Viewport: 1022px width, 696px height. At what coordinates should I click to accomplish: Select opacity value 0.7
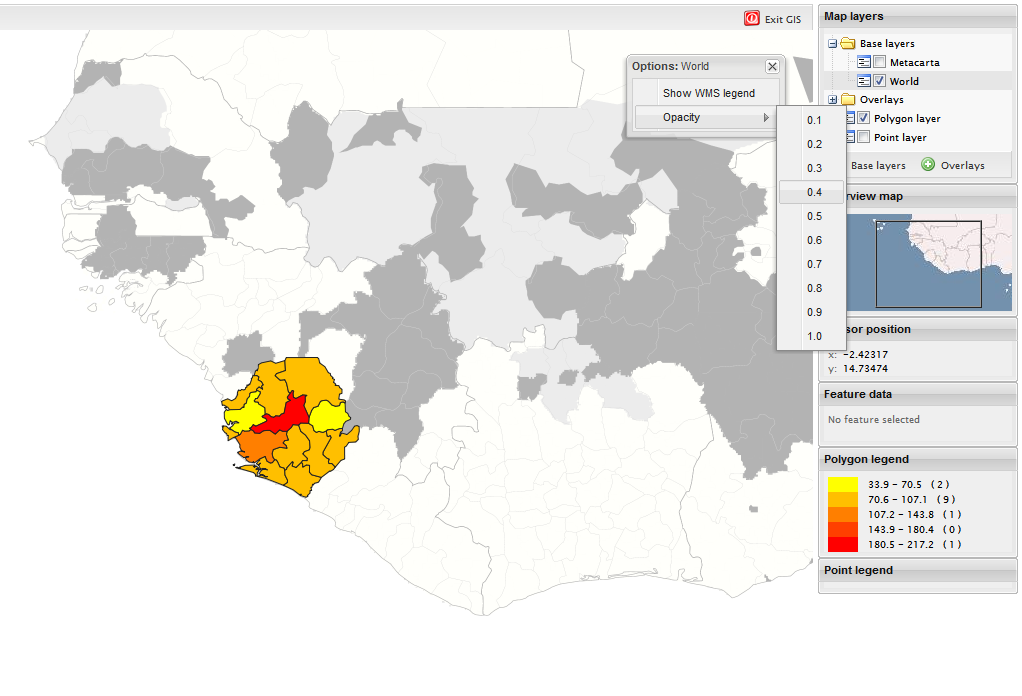(x=814, y=264)
